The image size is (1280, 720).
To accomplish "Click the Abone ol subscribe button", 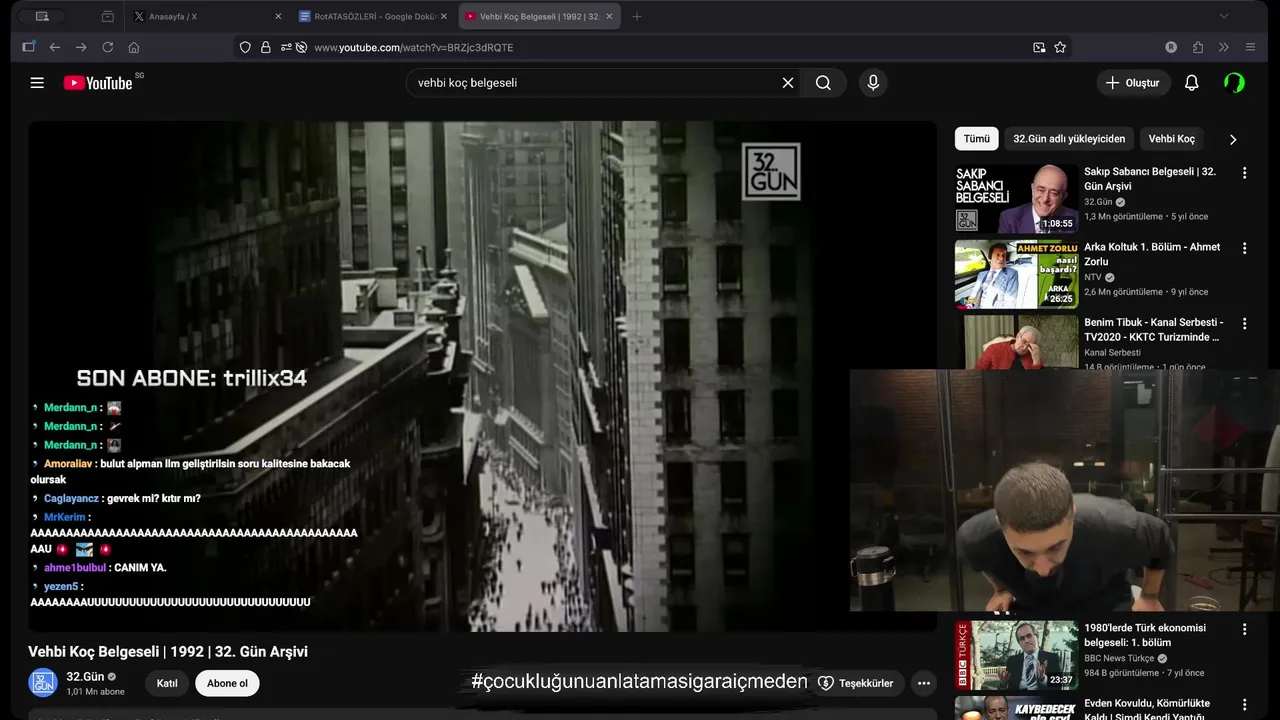I will [227, 684].
